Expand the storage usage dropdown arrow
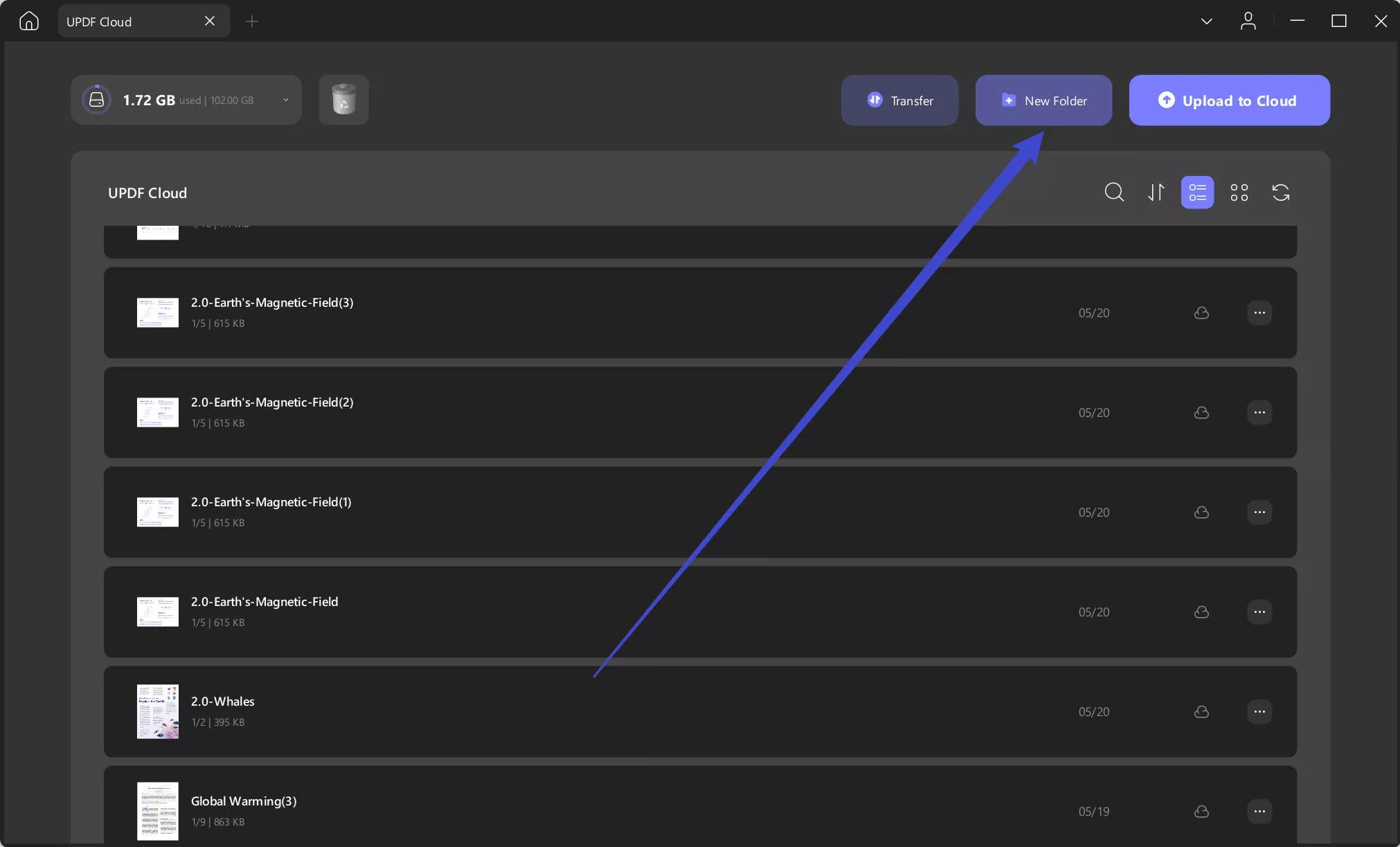This screenshot has height=847, width=1400. tap(285, 100)
